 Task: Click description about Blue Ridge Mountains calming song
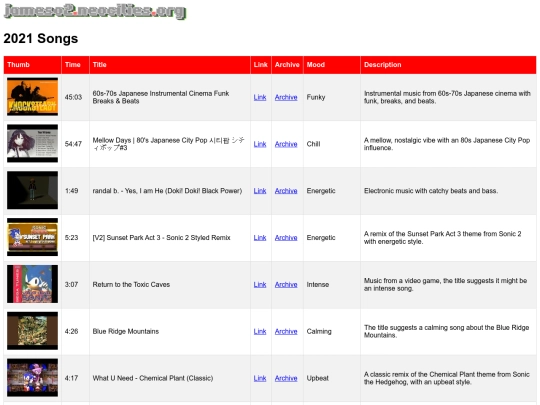447,331
